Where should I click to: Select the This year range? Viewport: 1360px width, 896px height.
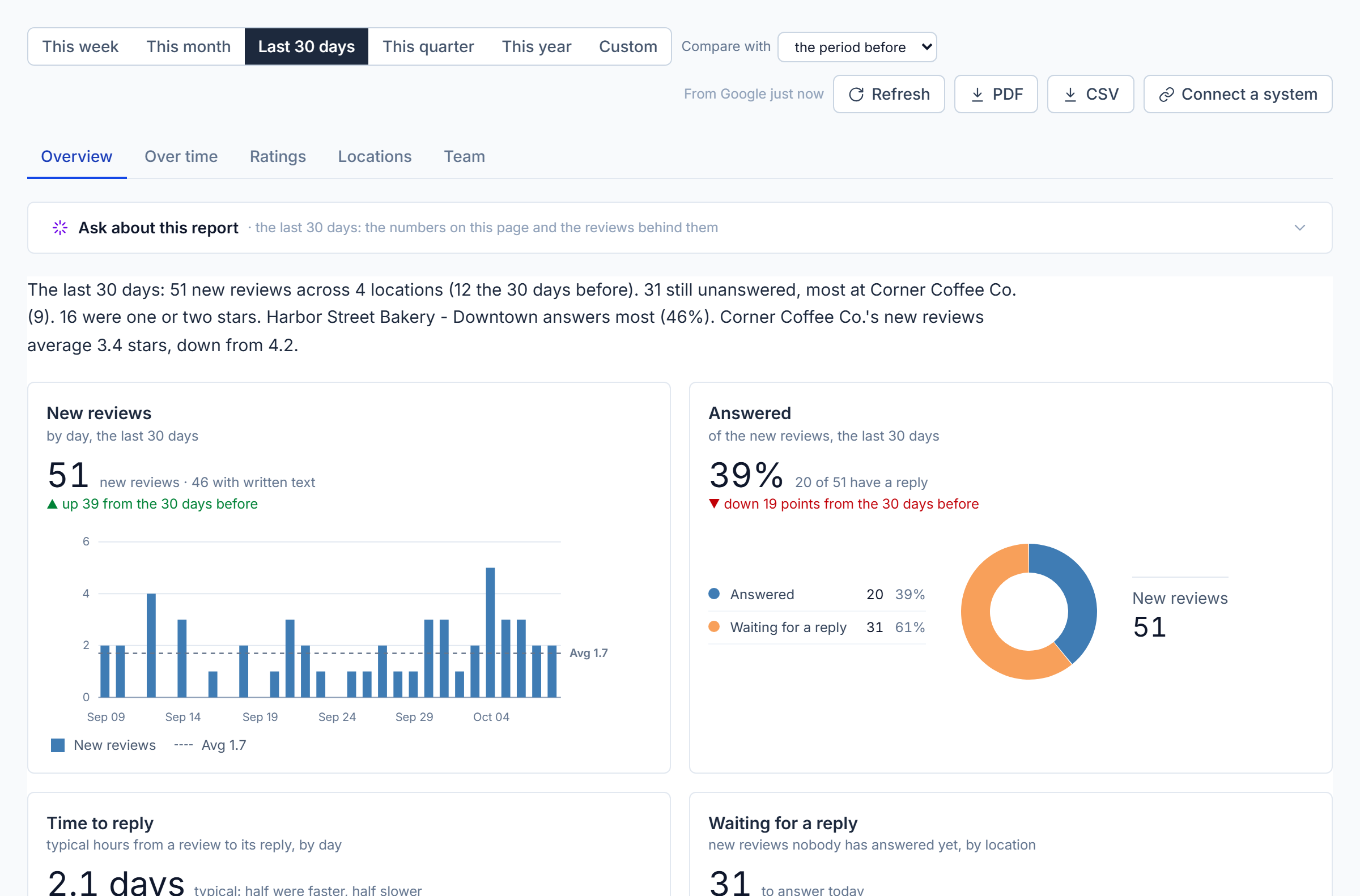536,46
